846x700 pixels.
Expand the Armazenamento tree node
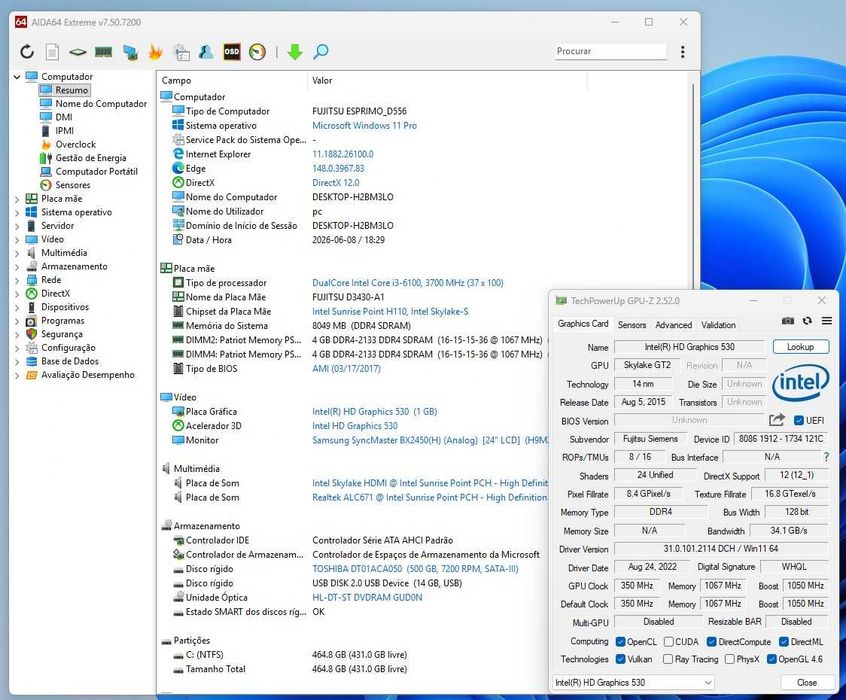tap(17, 267)
